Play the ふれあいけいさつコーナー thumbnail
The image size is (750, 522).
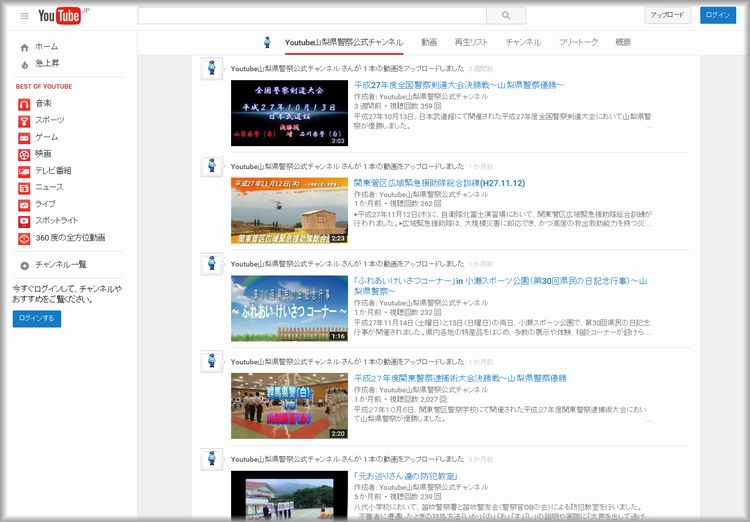[289, 308]
